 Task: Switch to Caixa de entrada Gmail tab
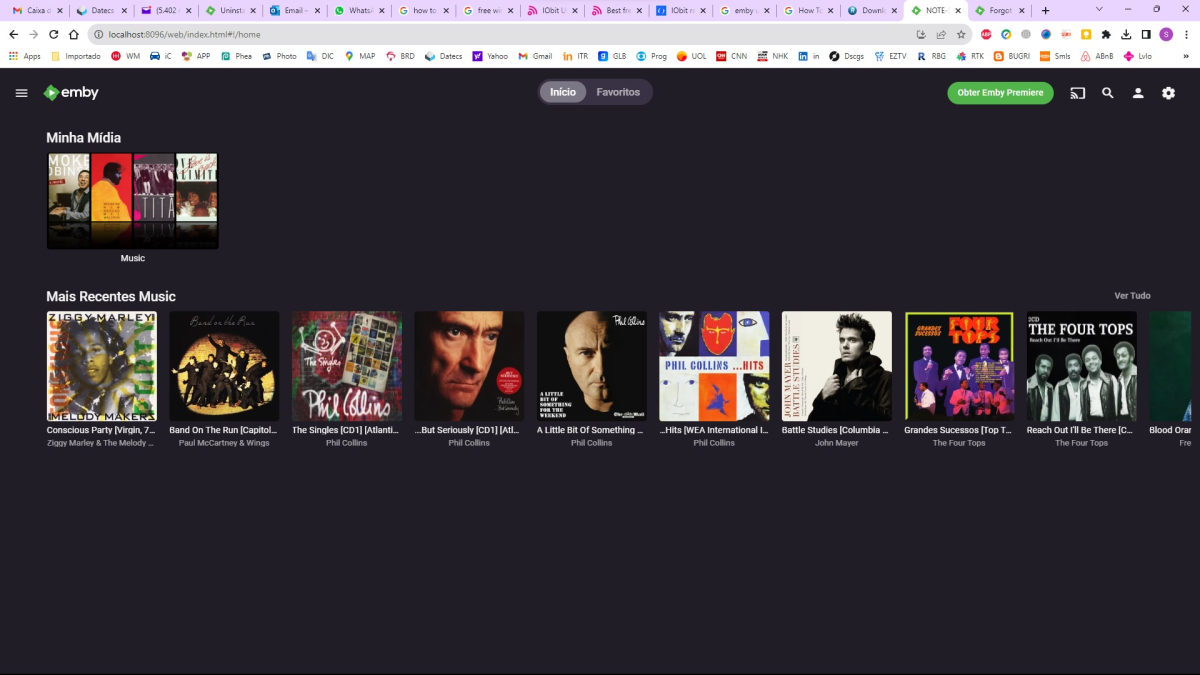(x=39, y=10)
